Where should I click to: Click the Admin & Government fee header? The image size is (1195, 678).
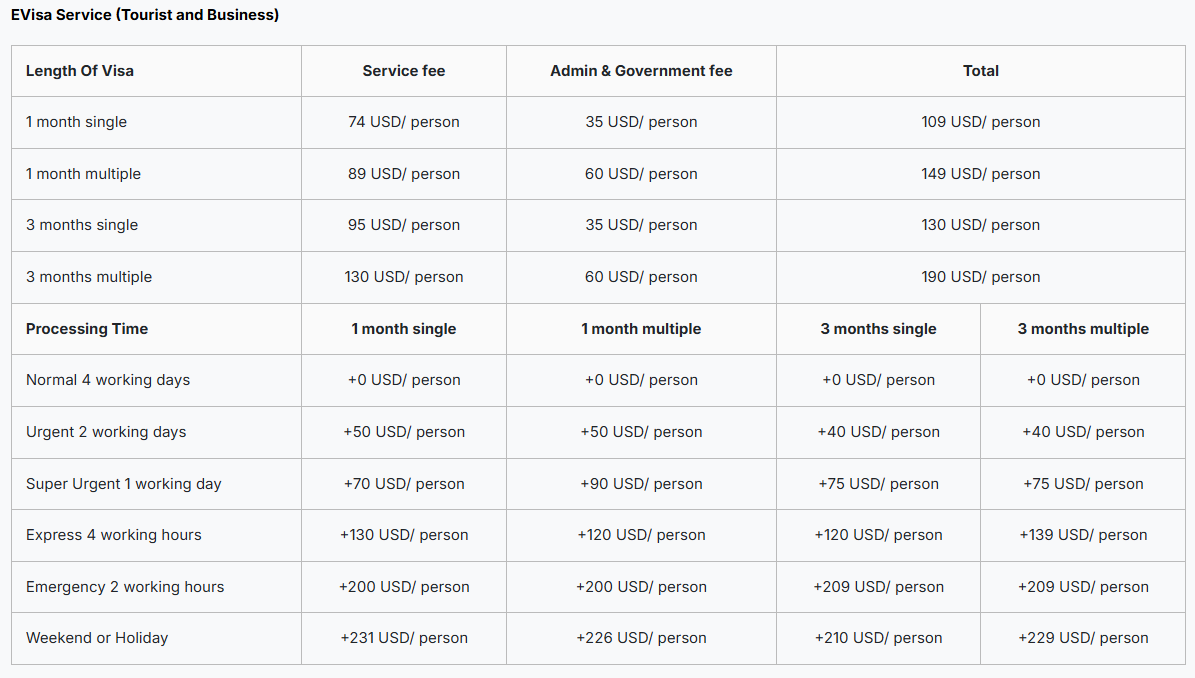pos(641,71)
